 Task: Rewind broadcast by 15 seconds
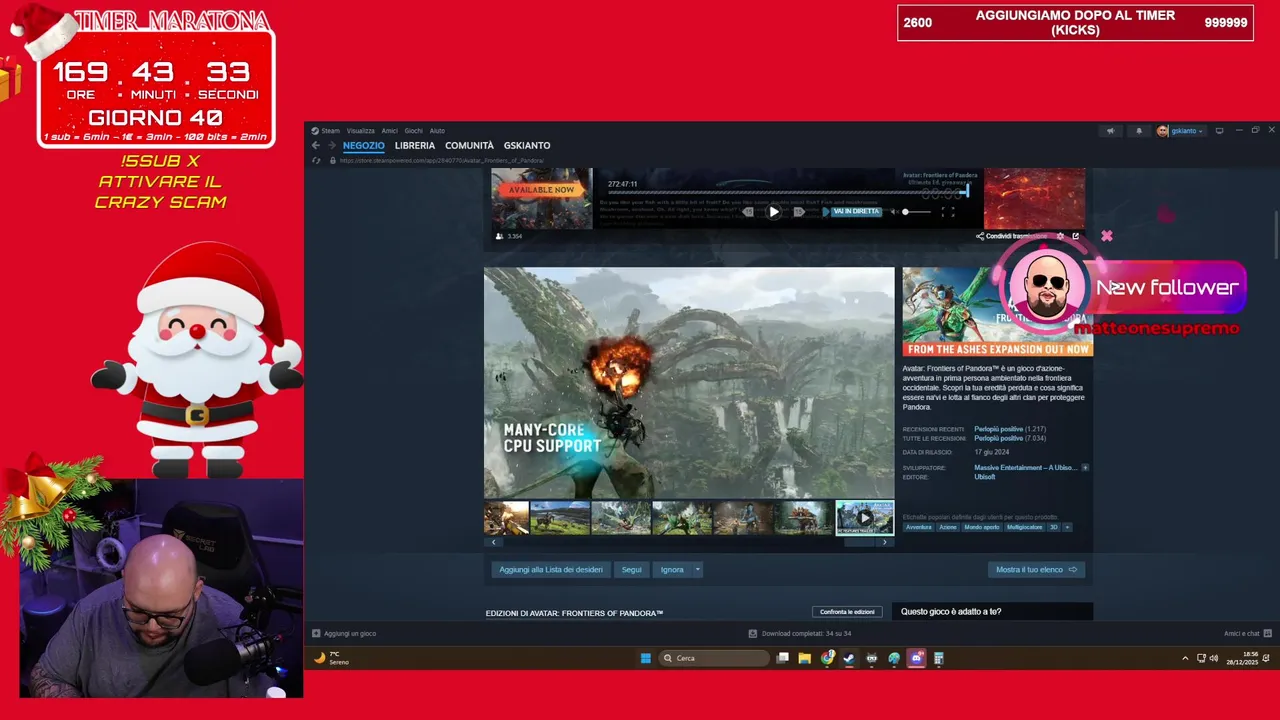coord(749,212)
